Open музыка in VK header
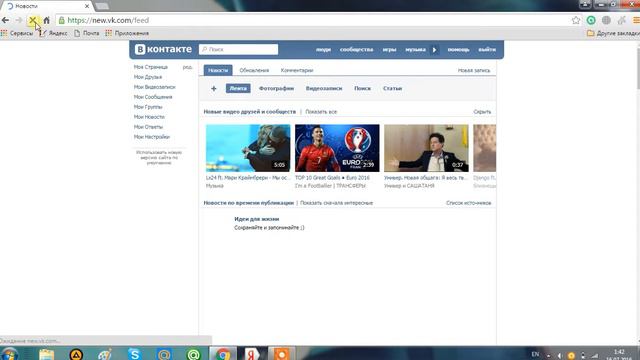The width and height of the screenshot is (640, 360). point(415,49)
